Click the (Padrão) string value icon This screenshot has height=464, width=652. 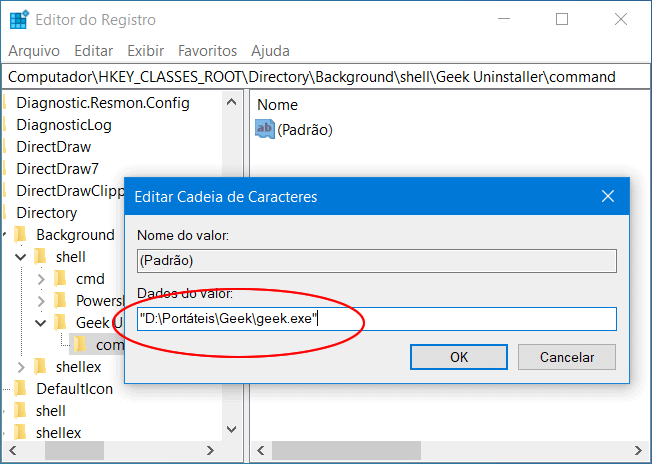[265, 129]
